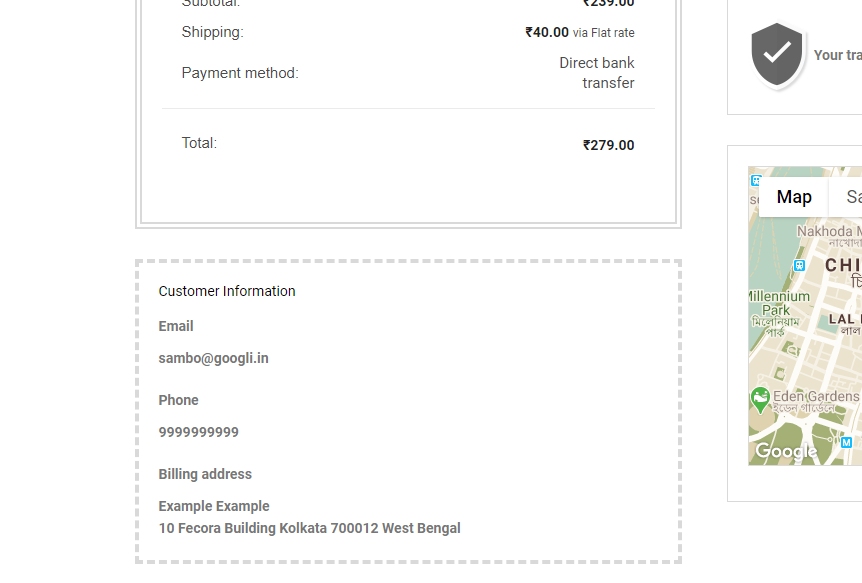Click the email address sambo@googli.in
The image size is (862, 583).
pyautogui.click(x=213, y=358)
